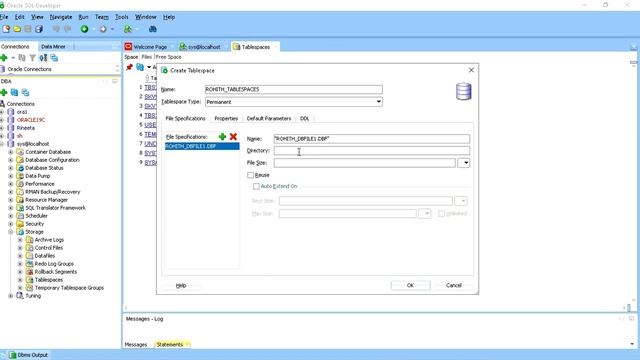
Task: Switch to the Properties tab in dialog
Action: 226,118
